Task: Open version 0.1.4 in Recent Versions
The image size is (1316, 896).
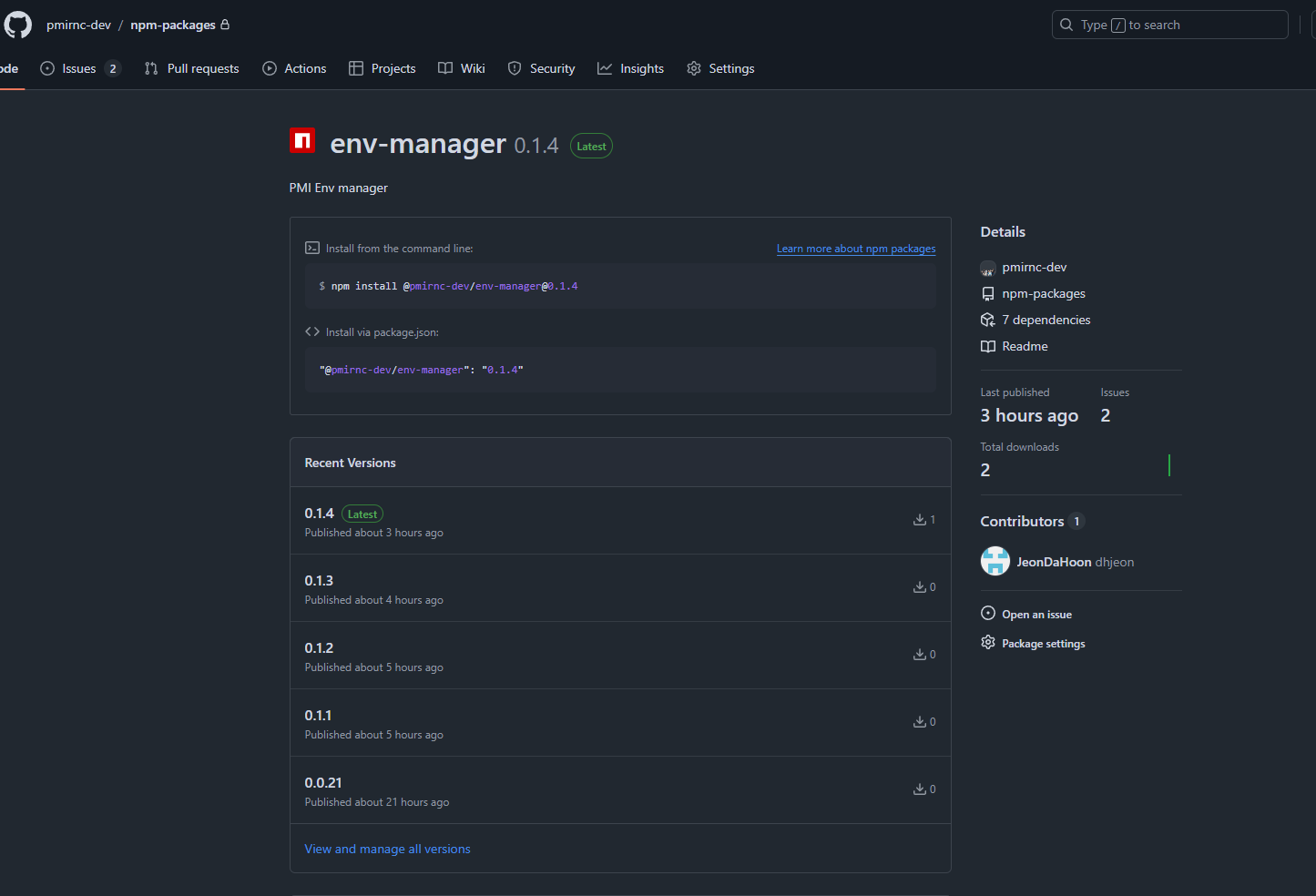Action: click(319, 514)
